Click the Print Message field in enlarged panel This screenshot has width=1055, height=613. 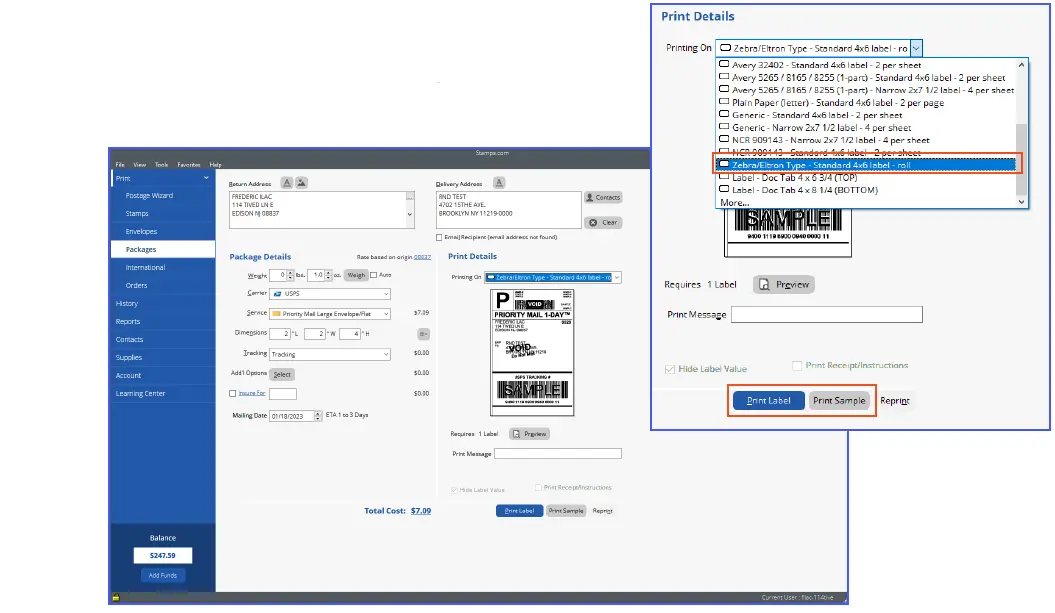tap(826, 314)
